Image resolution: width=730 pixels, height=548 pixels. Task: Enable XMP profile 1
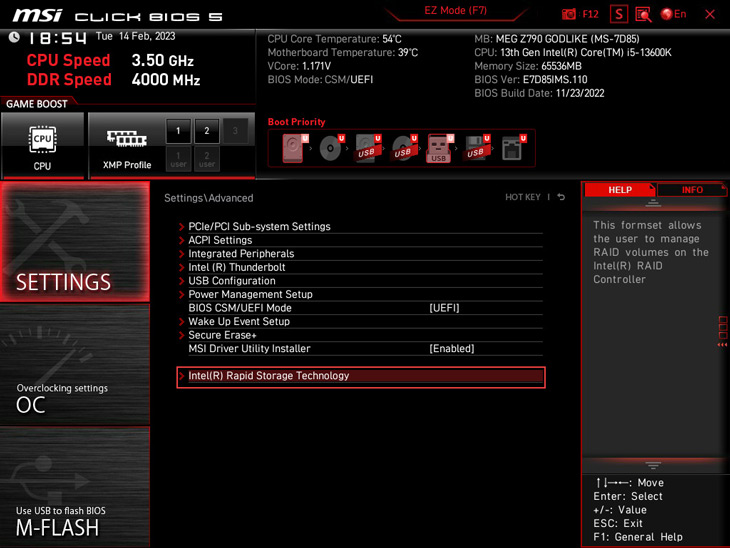point(178,131)
